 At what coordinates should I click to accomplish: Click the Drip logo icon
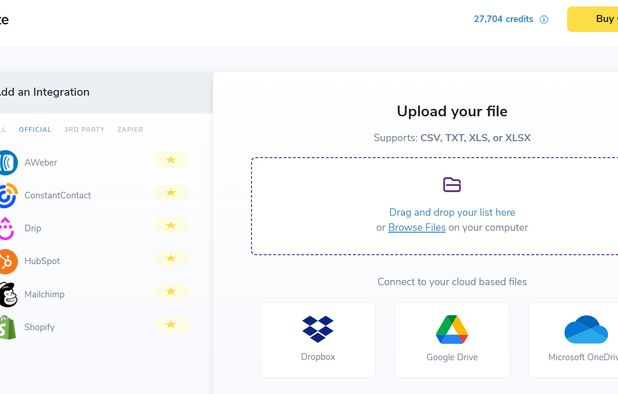[x=7, y=228]
